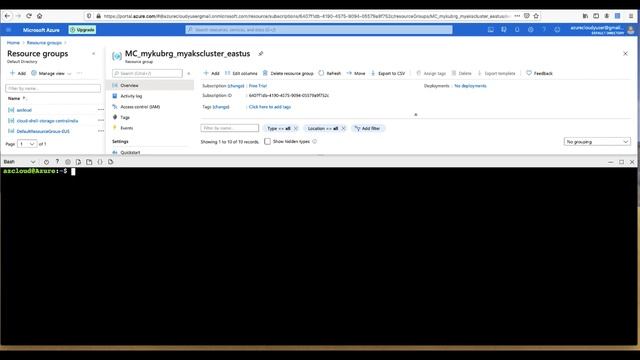Toggle Show hidden types checkbox
Image resolution: width=640 pixels, height=360 pixels.
[267, 142]
